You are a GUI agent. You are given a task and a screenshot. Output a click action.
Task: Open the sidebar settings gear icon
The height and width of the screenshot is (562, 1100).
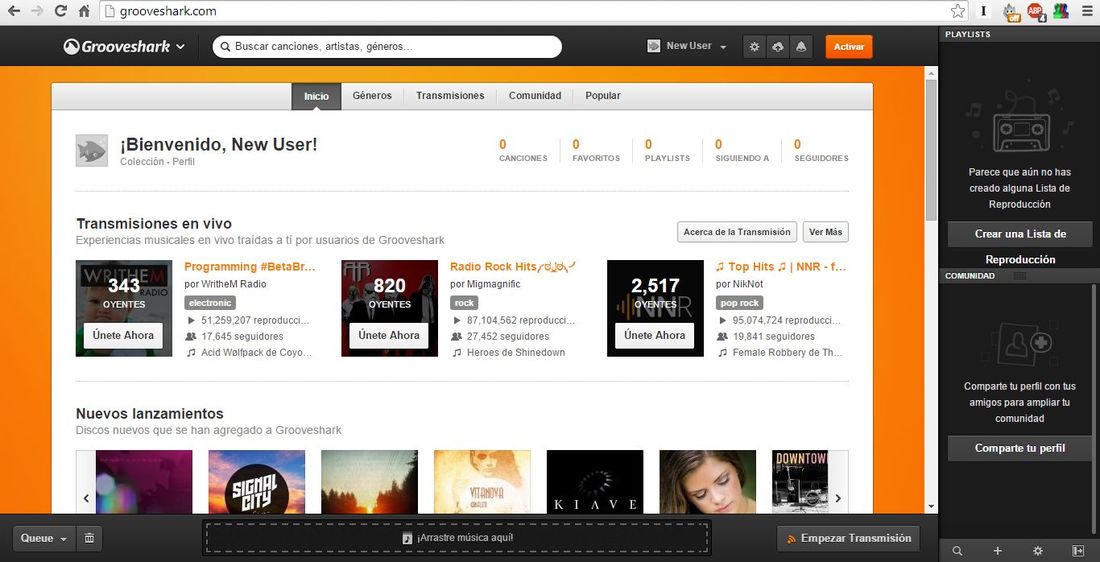click(x=1038, y=551)
